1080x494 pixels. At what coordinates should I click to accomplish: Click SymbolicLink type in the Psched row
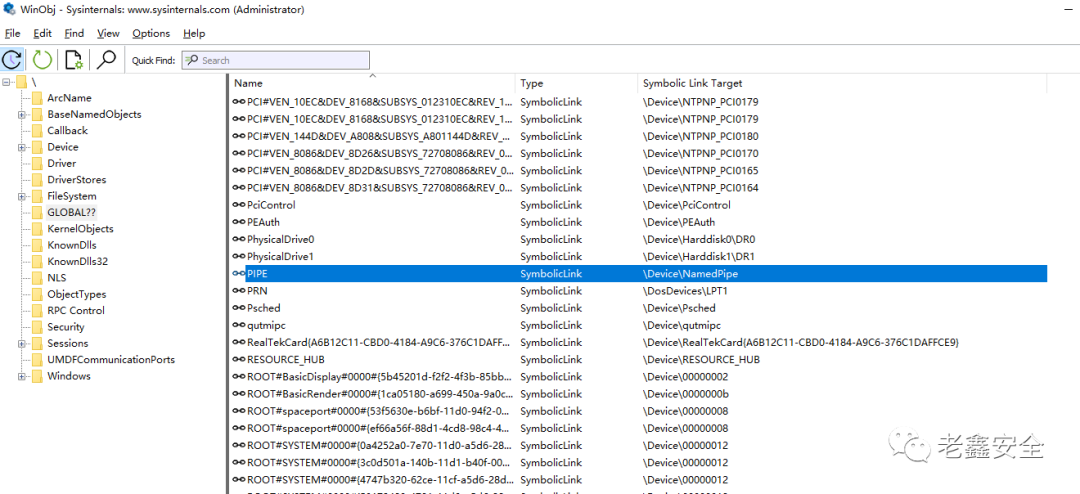click(x=551, y=308)
